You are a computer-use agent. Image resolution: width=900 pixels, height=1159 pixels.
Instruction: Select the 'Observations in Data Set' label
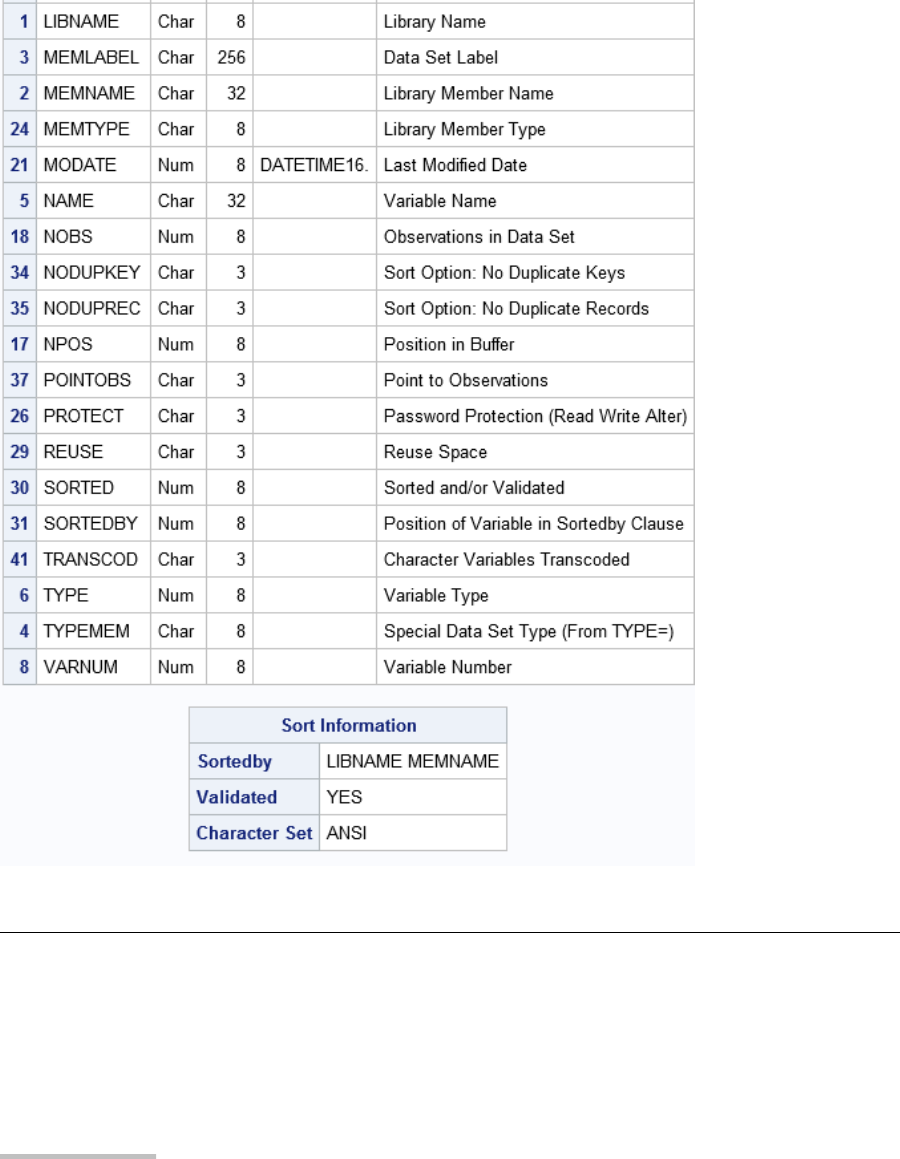click(x=479, y=237)
